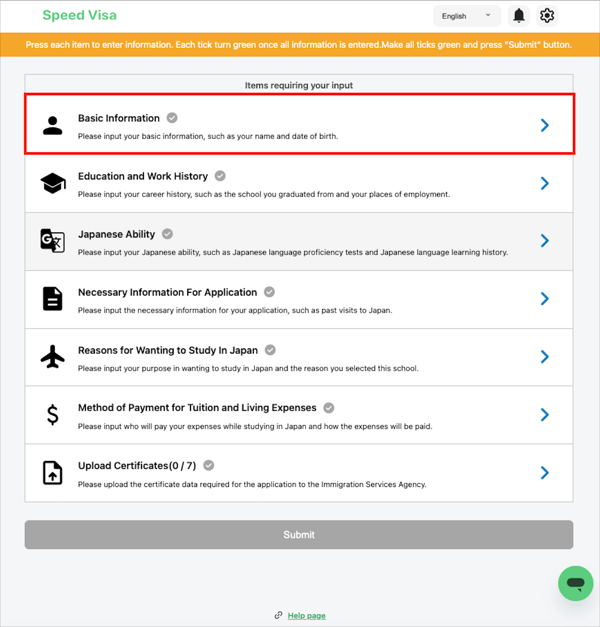Image resolution: width=600 pixels, height=627 pixels.
Task: Open Reasons for Wanting to Study chevron
Action: [x=544, y=356]
